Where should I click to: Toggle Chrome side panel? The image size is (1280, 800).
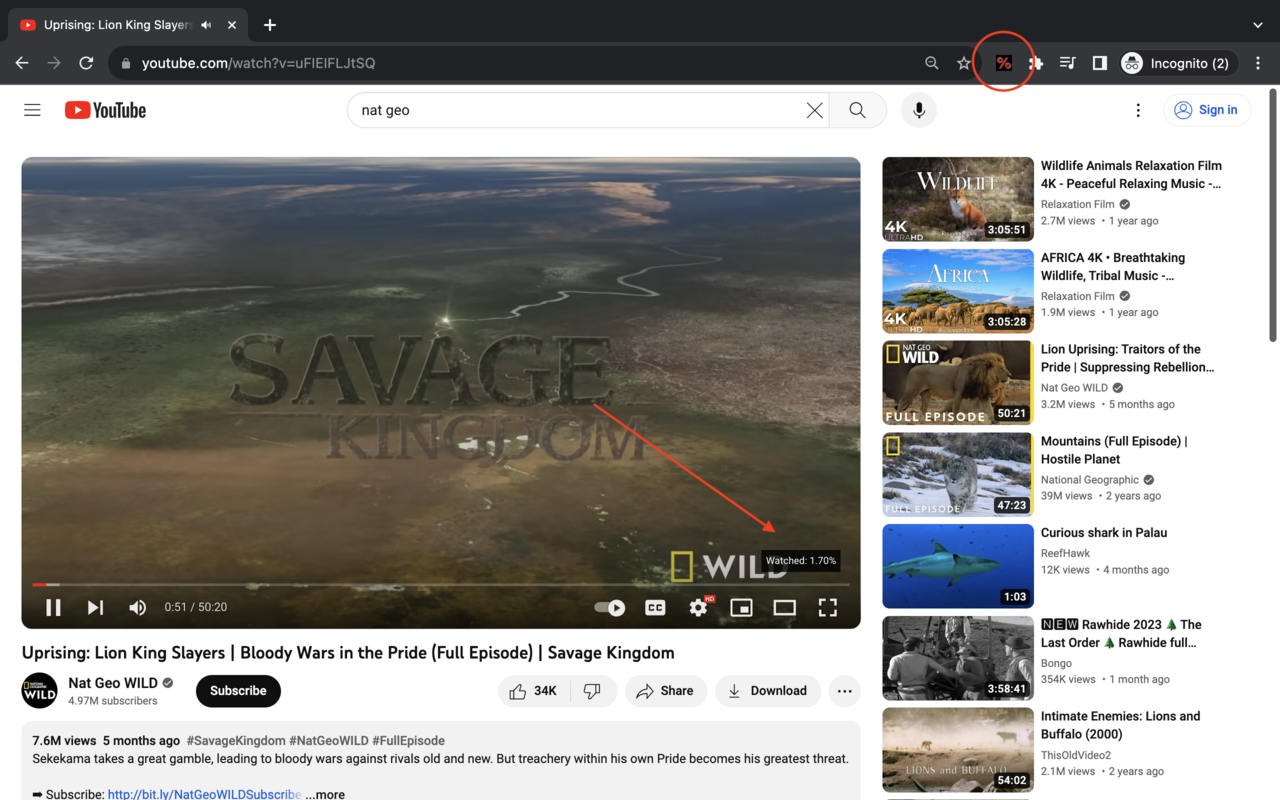1099,63
